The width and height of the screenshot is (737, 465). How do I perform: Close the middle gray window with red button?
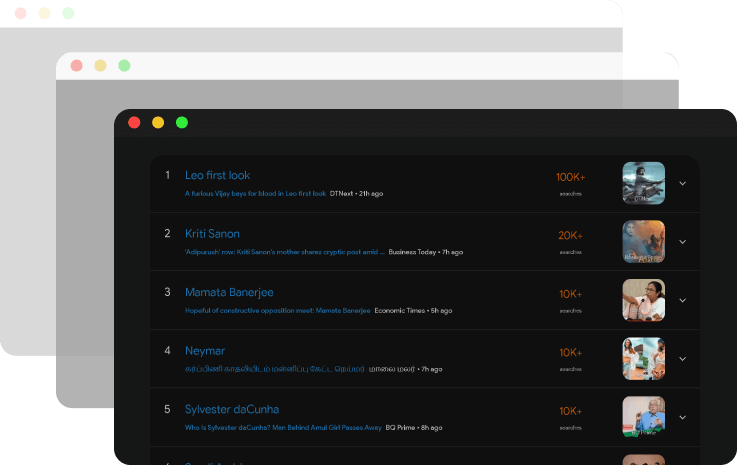(77, 65)
